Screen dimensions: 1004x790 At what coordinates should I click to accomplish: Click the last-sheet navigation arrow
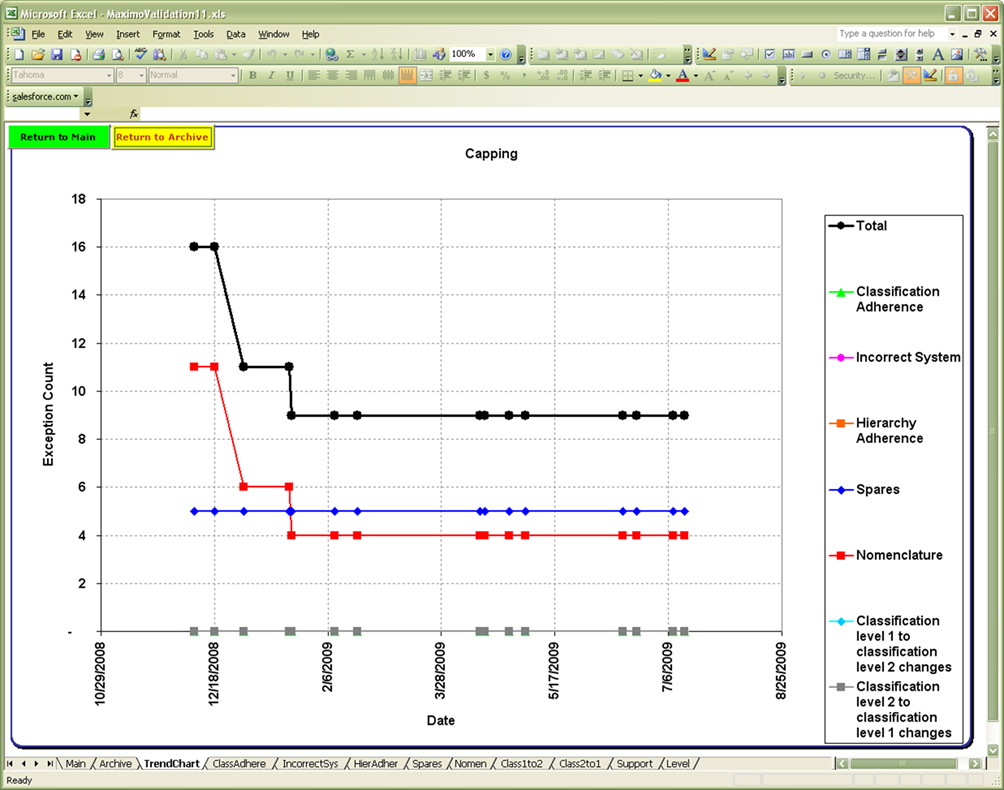pyautogui.click(x=49, y=764)
